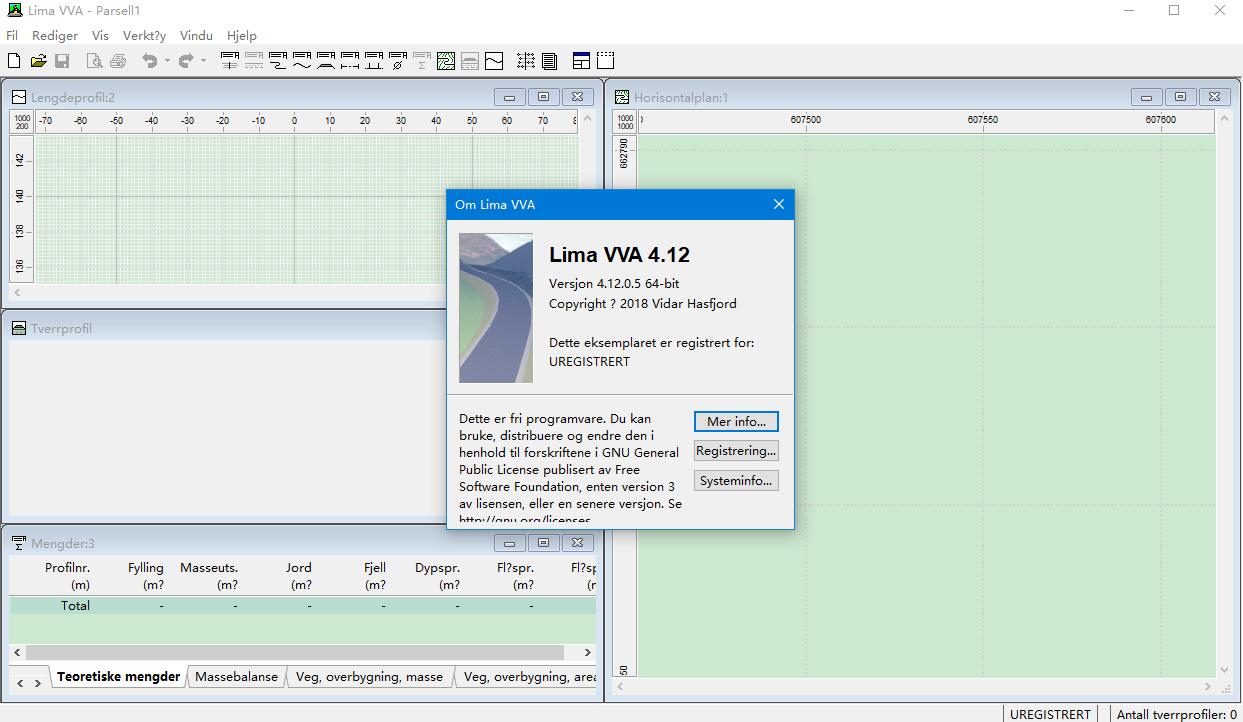
Task: Click the greyed cross-section view toolbar icon
Action: [470, 61]
